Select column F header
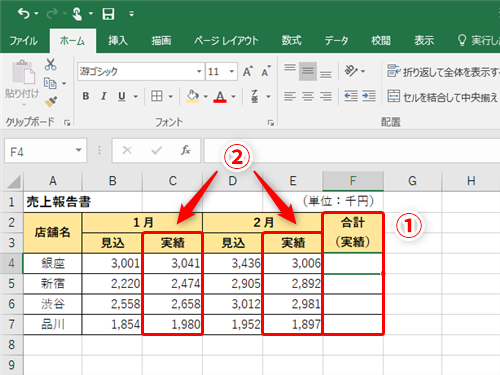This screenshot has height=375, width=500. [353, 181]
